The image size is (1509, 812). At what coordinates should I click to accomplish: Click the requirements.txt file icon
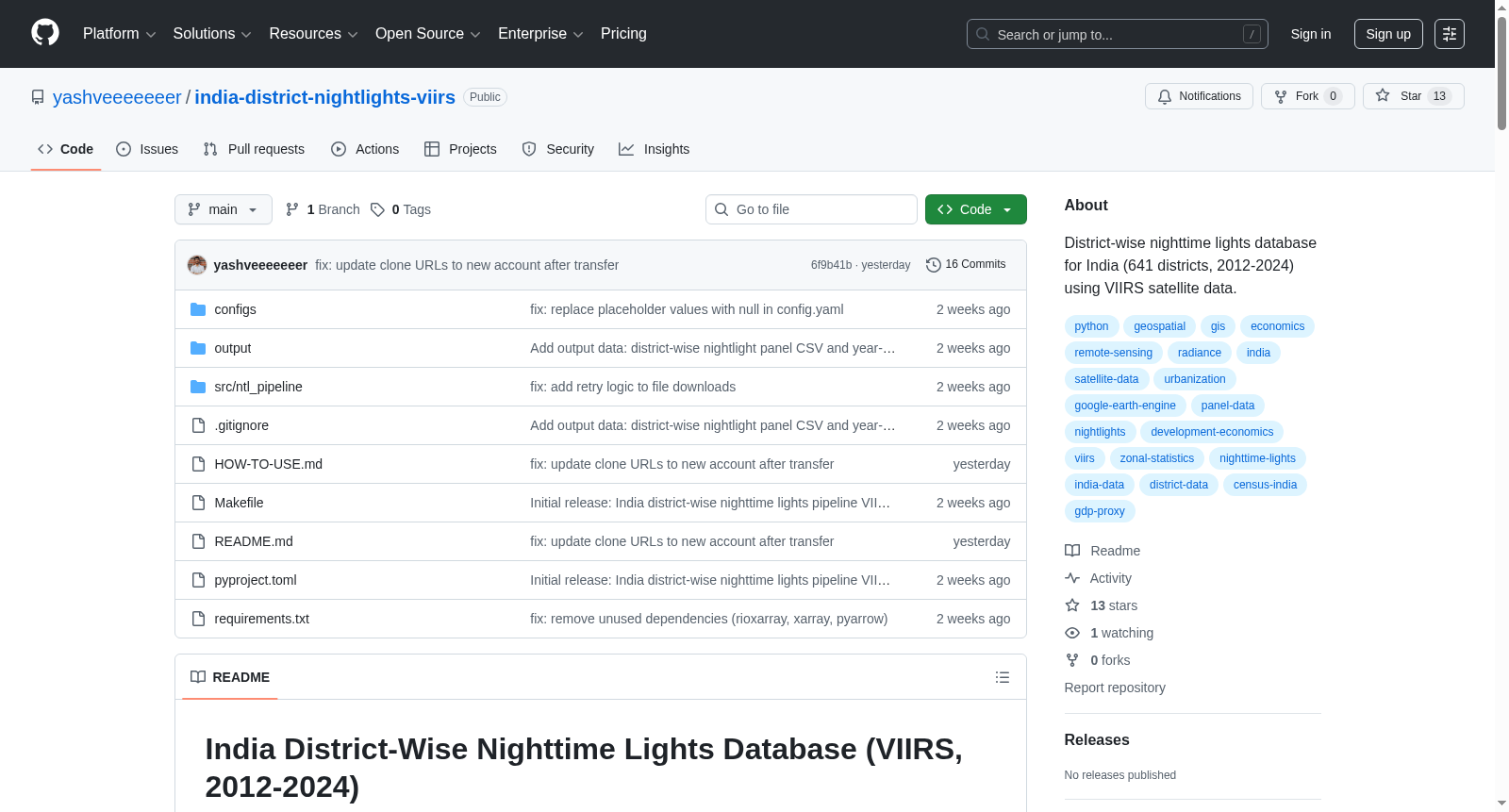[198, 619]
